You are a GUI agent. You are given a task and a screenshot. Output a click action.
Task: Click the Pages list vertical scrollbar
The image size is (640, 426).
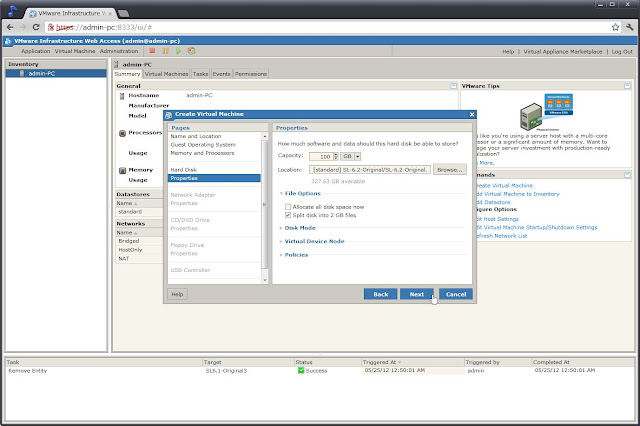pos(264,204)
